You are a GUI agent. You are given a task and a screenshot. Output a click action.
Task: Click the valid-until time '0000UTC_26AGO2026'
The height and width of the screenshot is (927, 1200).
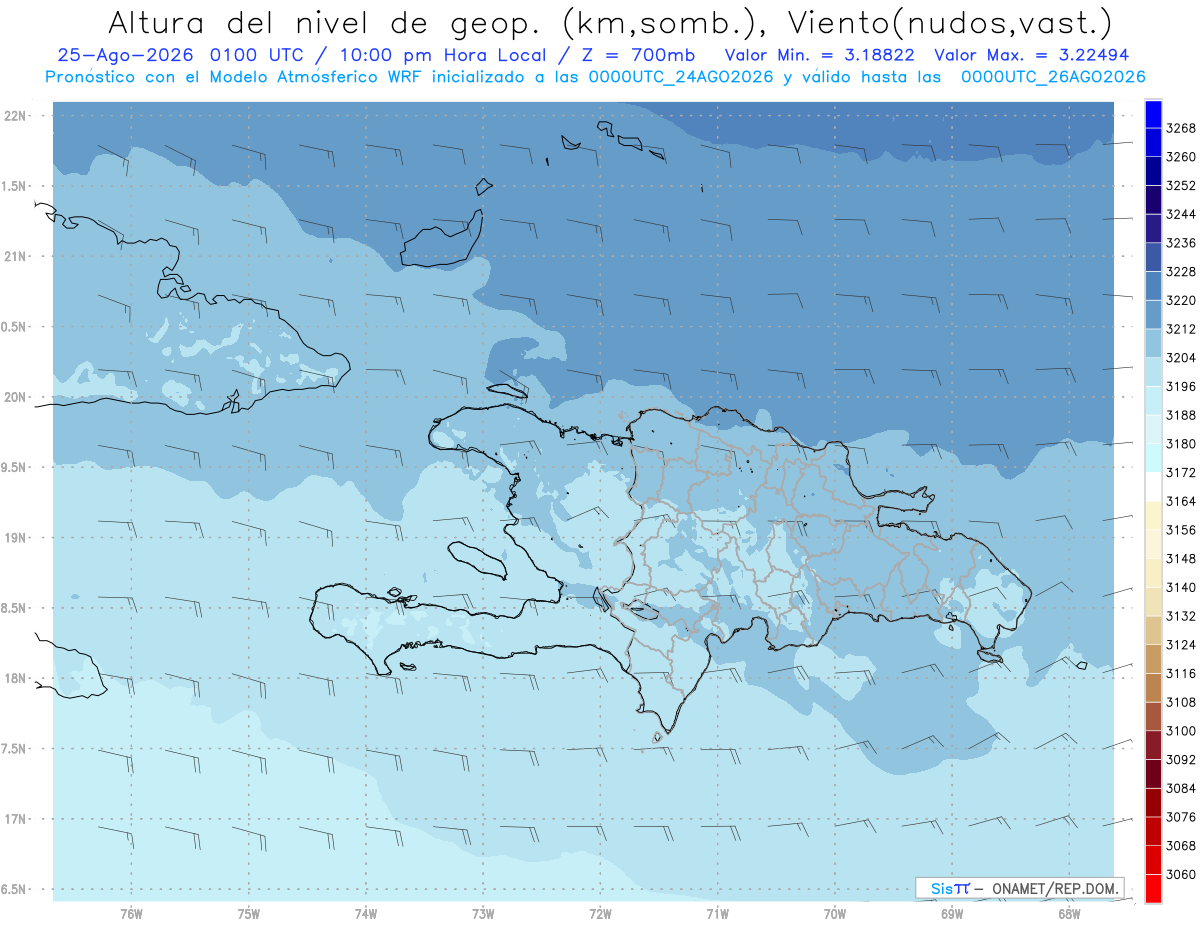pos(1053,77)
